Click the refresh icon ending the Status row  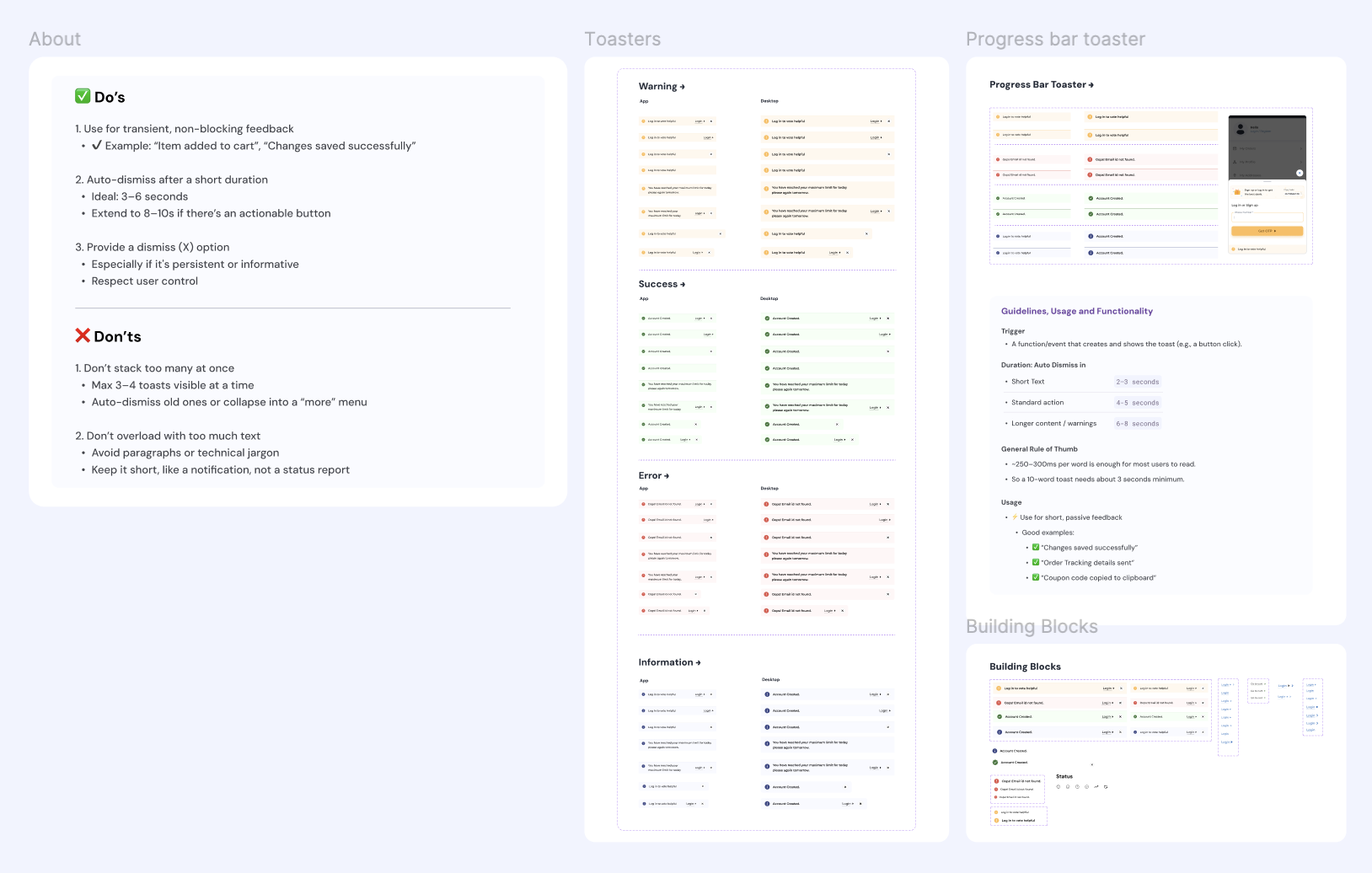[1106, 787]
